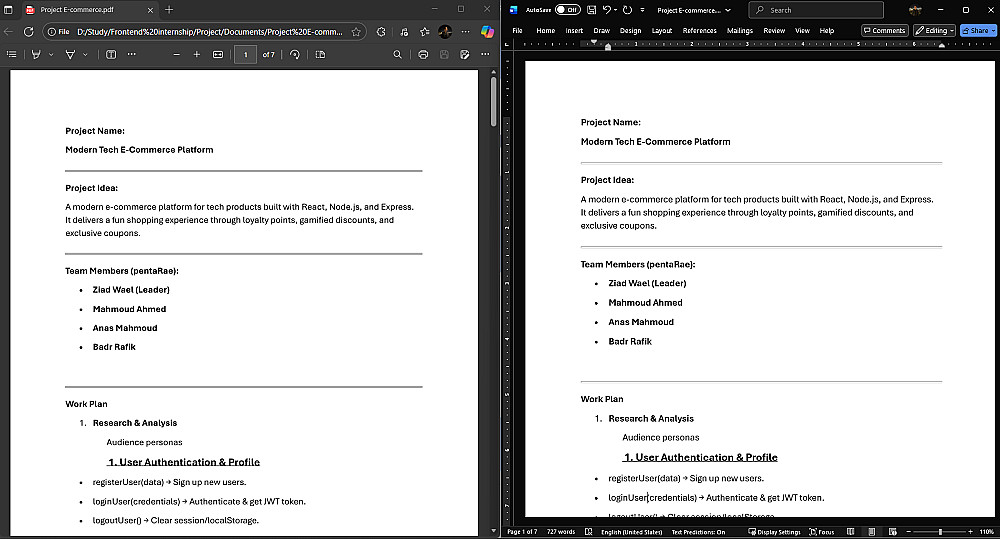Open Comments pane in Word
The image size is (1000, 539).
[884, 31]
